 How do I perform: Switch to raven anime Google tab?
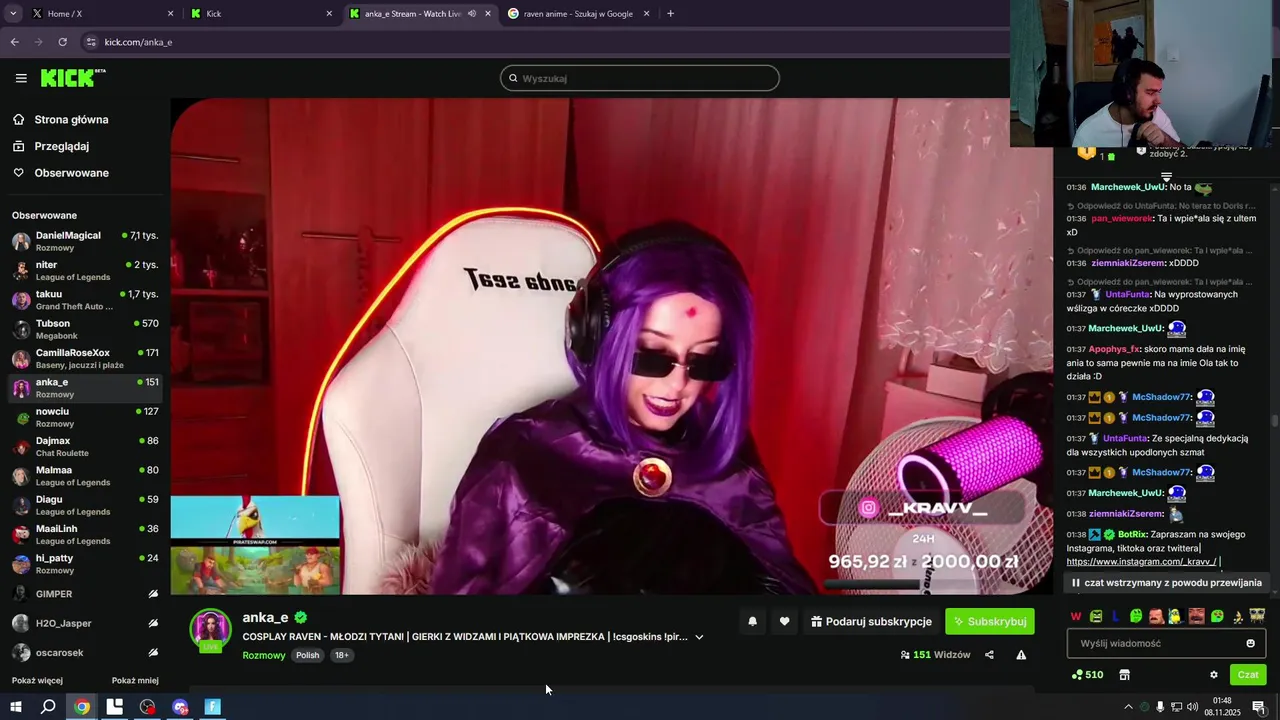point(578,14)
